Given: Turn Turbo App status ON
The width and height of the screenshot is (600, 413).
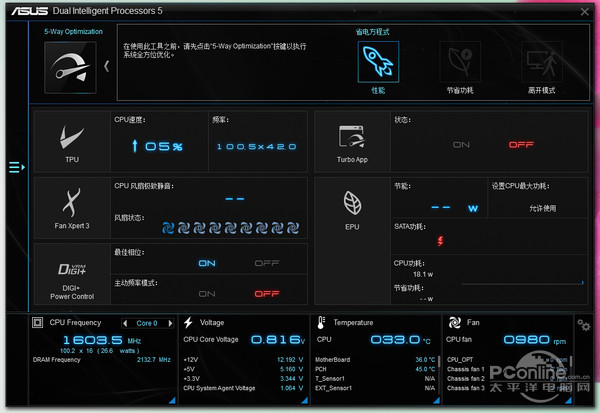Looking at the screenshot, I should (461, 144).
